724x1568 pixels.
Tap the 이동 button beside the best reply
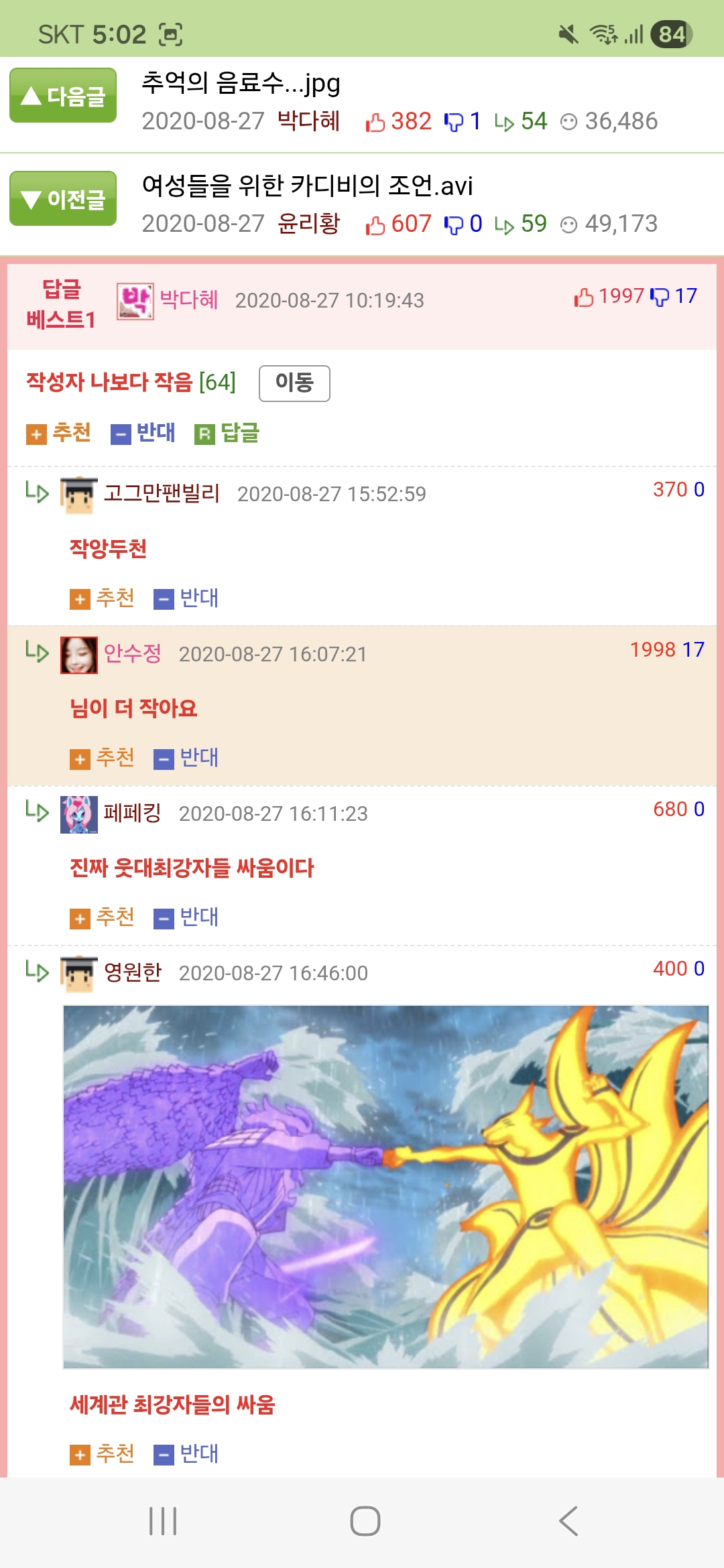point(294,383)
